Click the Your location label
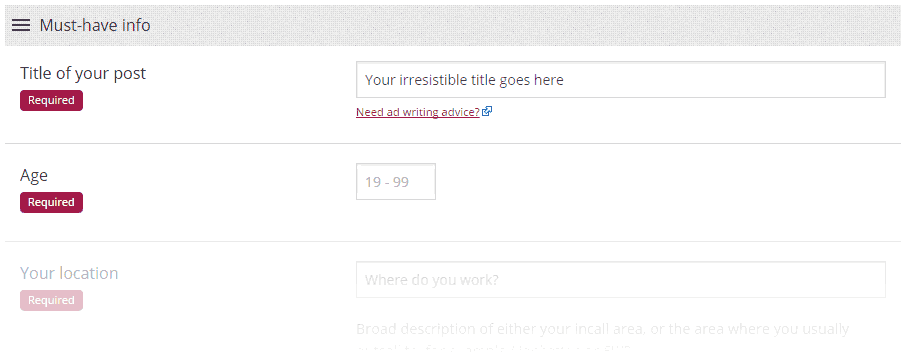The width and height of the screenshot is (905, 363). click(69, 273)
